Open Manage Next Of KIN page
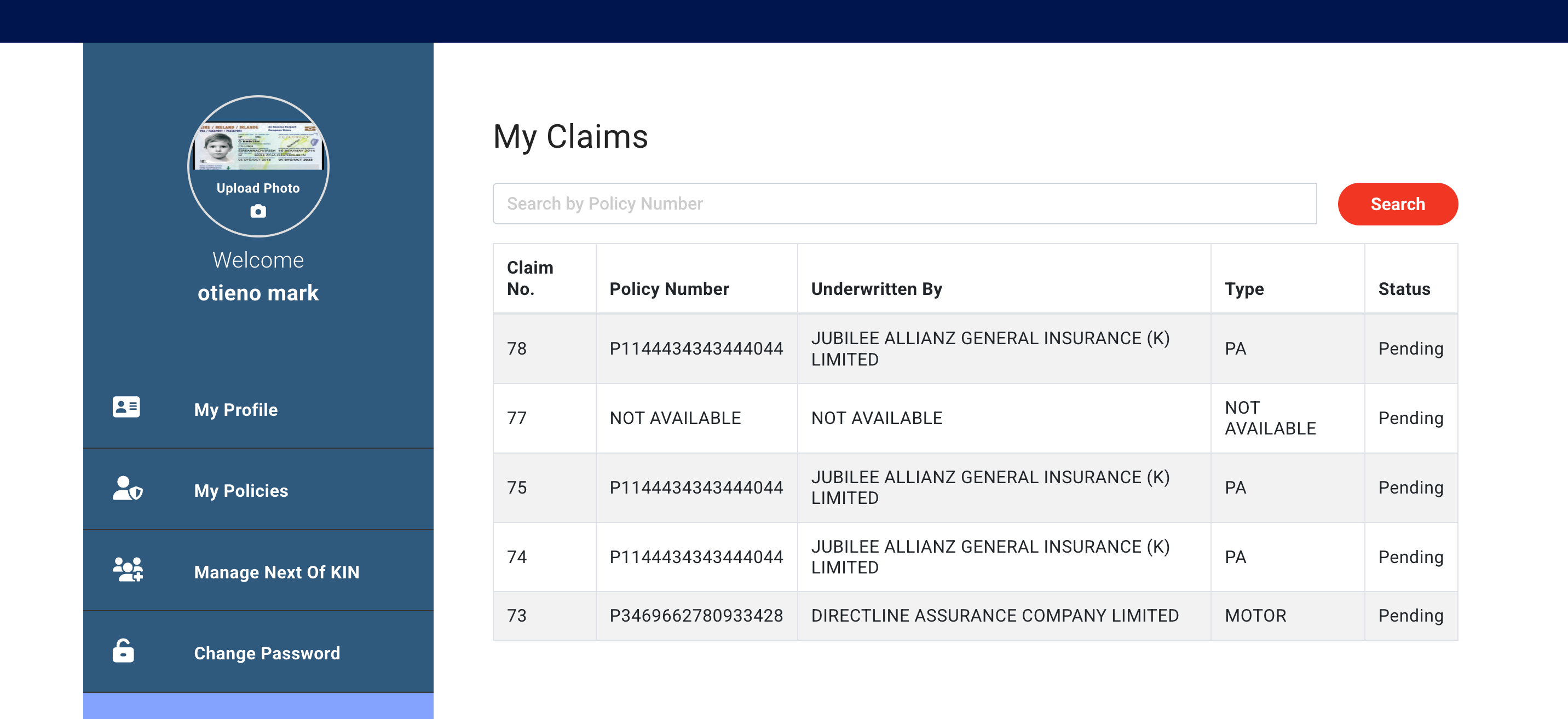The image size is (1568, 719). (x=276, y=572)
